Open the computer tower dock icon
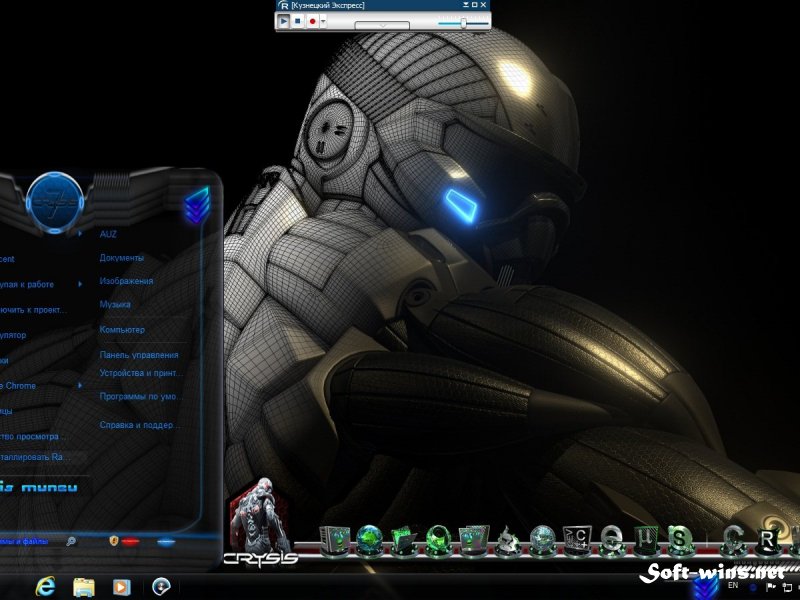 point(335,540)
